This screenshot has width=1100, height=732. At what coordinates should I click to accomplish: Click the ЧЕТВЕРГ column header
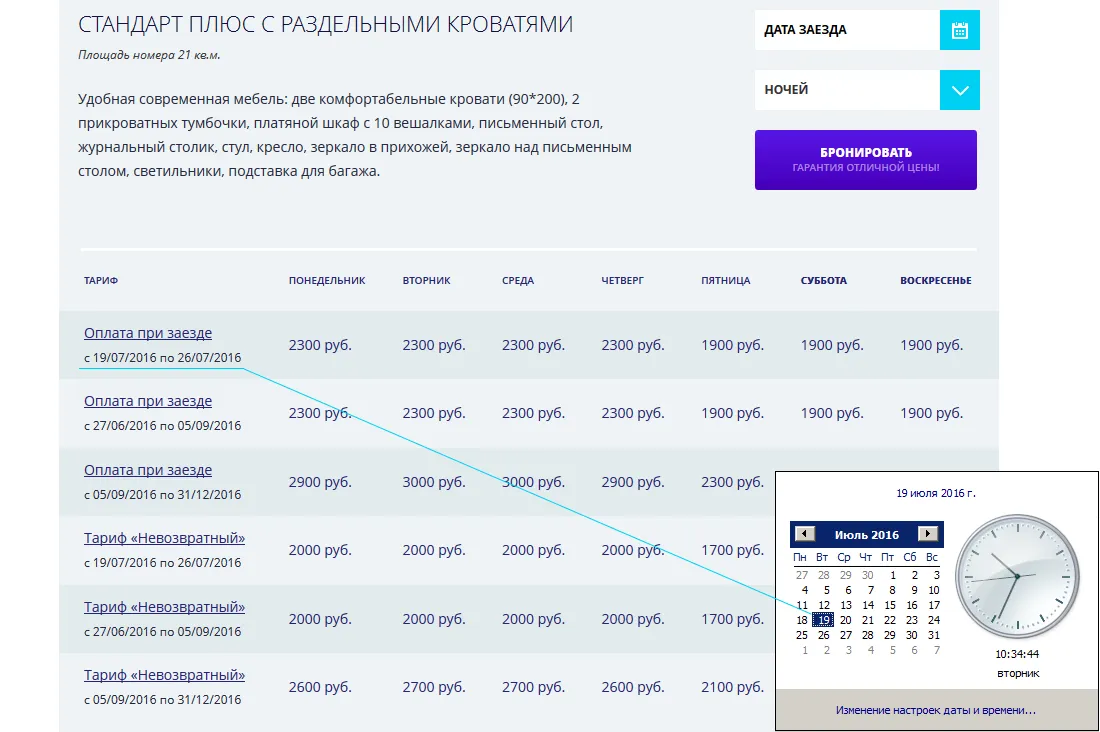tap(622, 281)
